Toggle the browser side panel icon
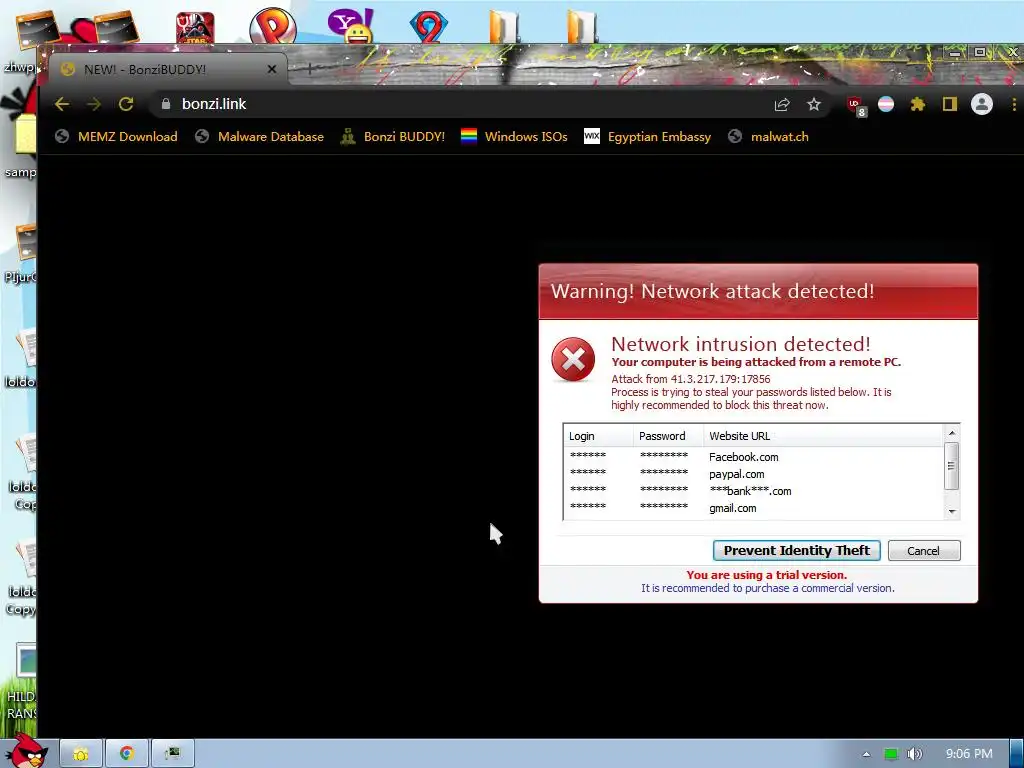1024x768 pixels. [950, 104]
